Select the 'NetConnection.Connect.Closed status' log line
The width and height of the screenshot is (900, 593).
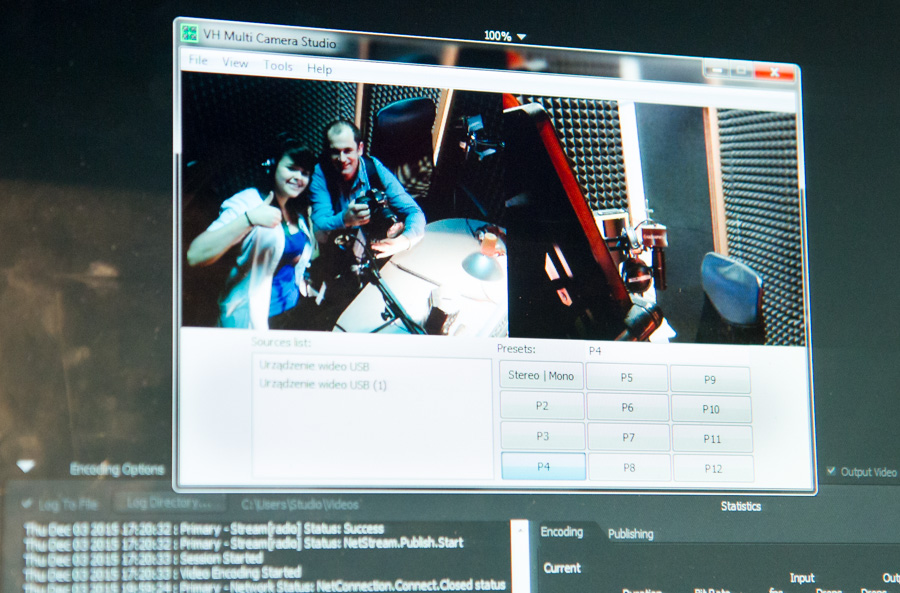pyautogui.click(x=265, y=586)
